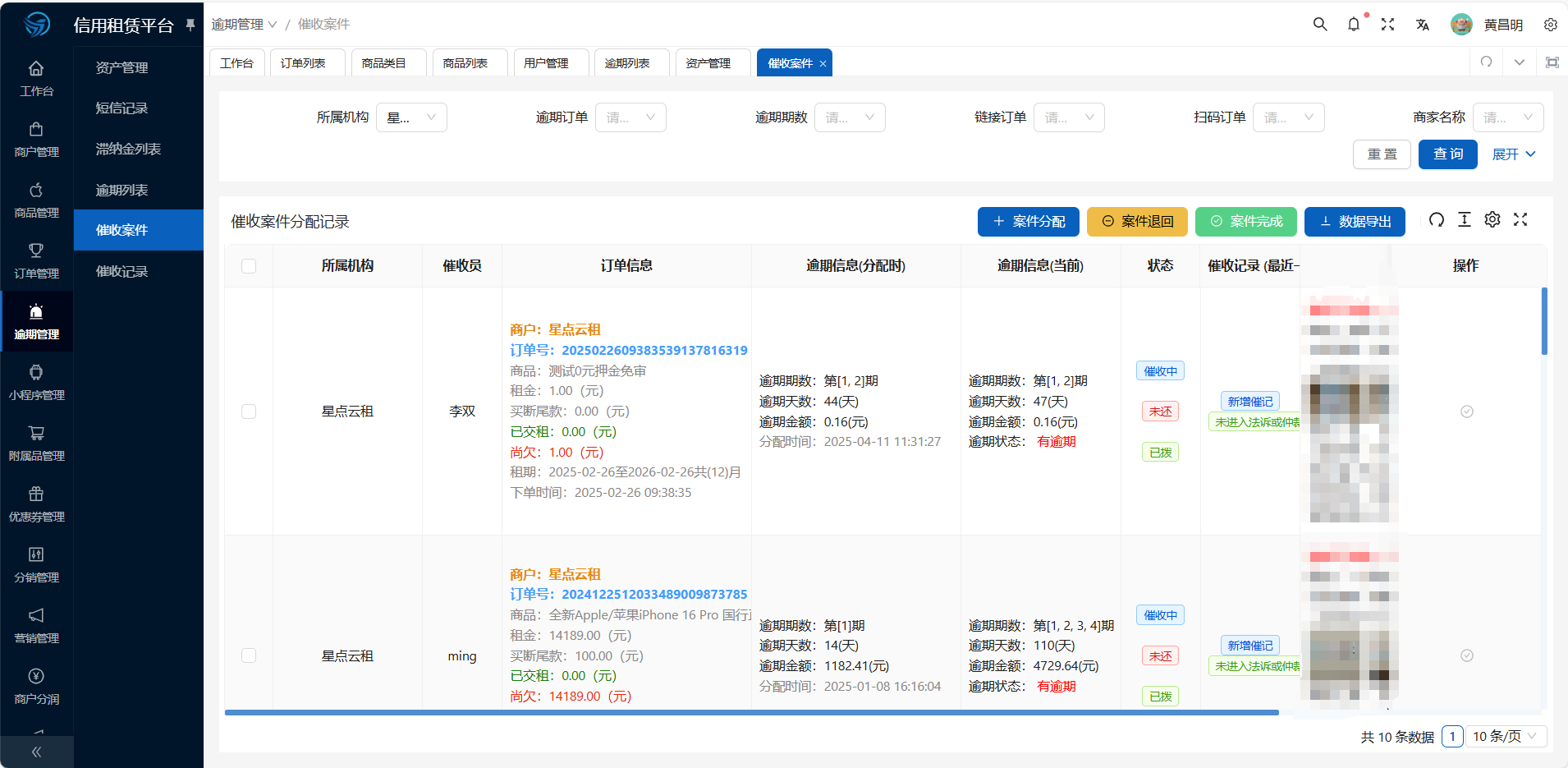
Task: Open 商户管理 in the sidebar
Action: point(36,140)
